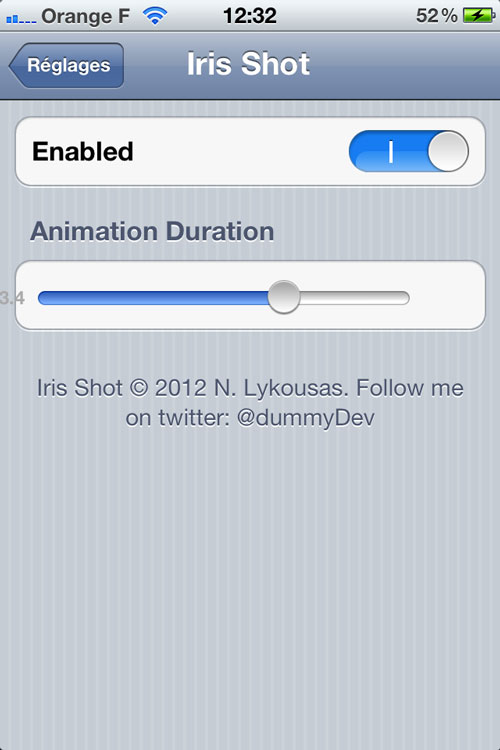Tap the Animation Duration section header

[152, 232]
